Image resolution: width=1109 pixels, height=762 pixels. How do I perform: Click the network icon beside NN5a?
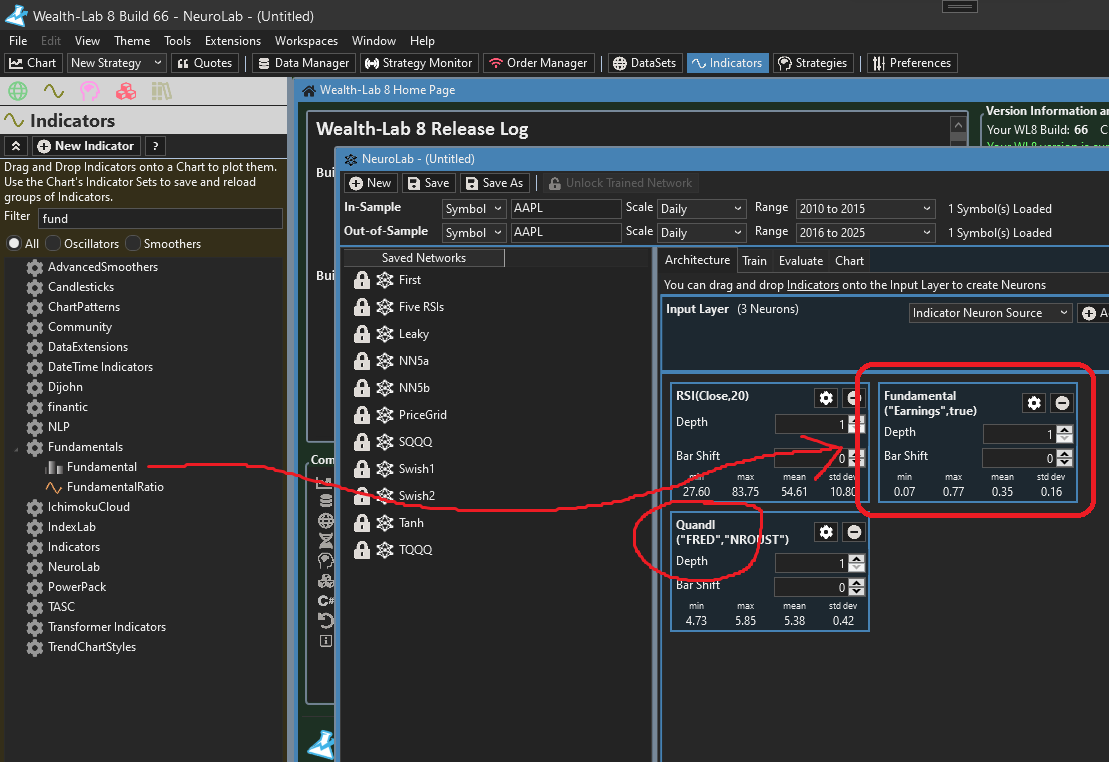[385, 361]
